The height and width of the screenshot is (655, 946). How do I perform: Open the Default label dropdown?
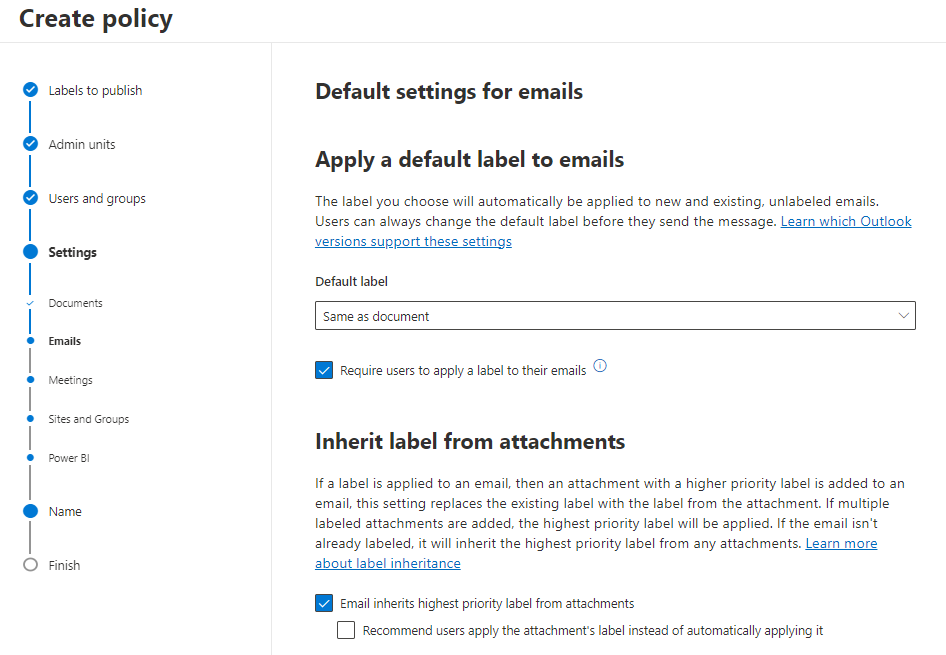(615, 316)
